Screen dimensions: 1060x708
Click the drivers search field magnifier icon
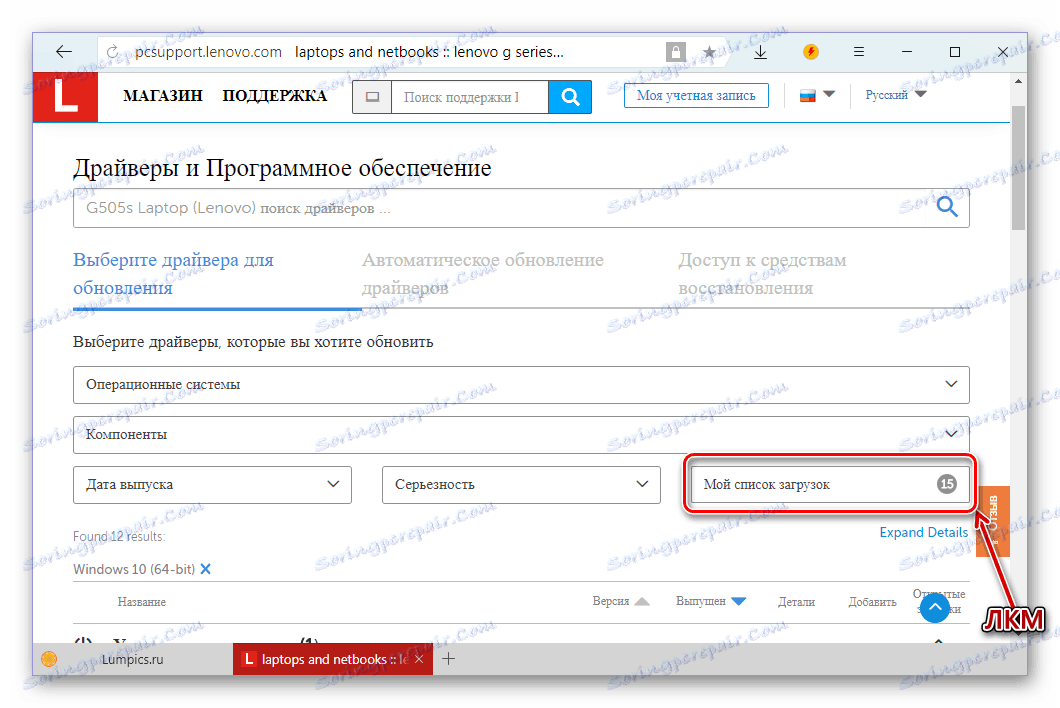[x=946, y=207]
